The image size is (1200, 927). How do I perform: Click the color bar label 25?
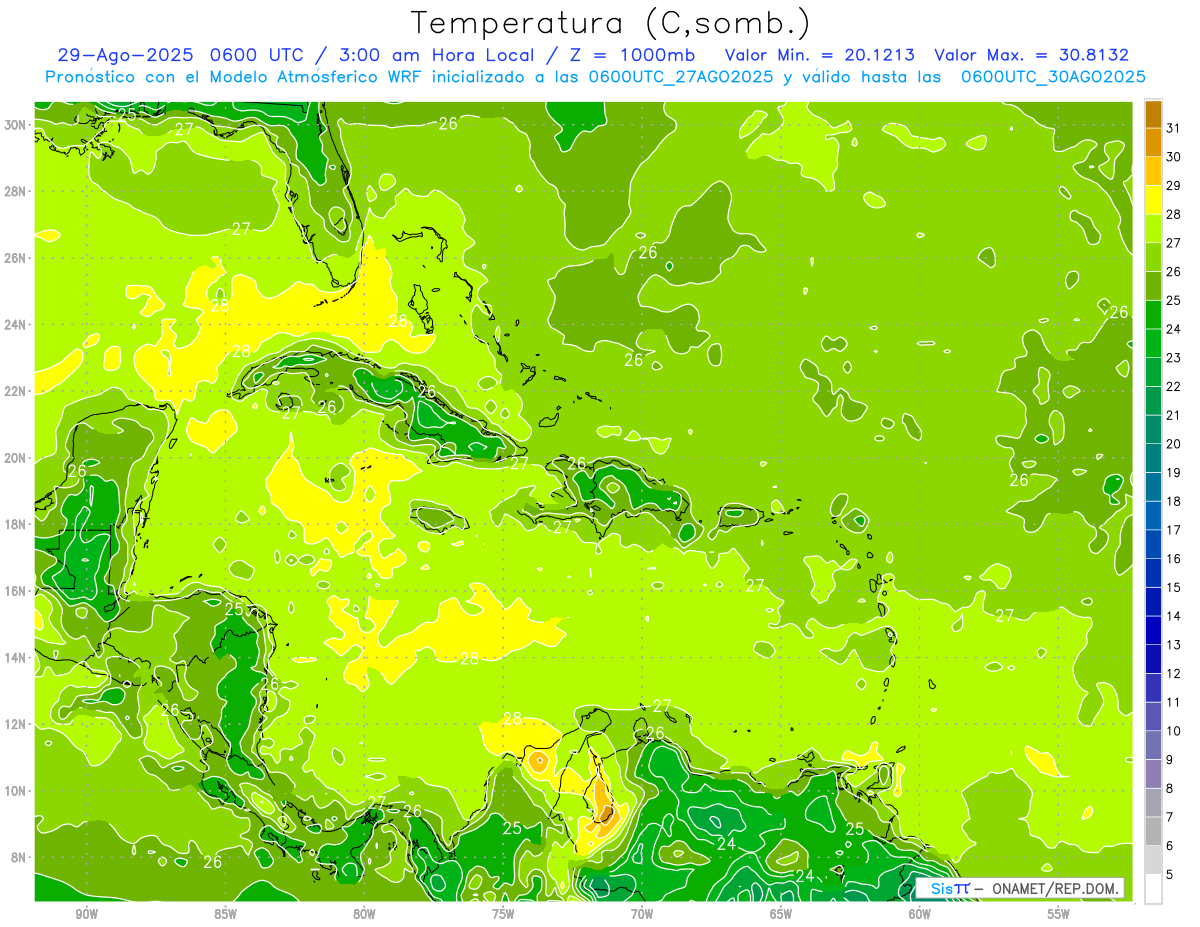(1174, 300)
